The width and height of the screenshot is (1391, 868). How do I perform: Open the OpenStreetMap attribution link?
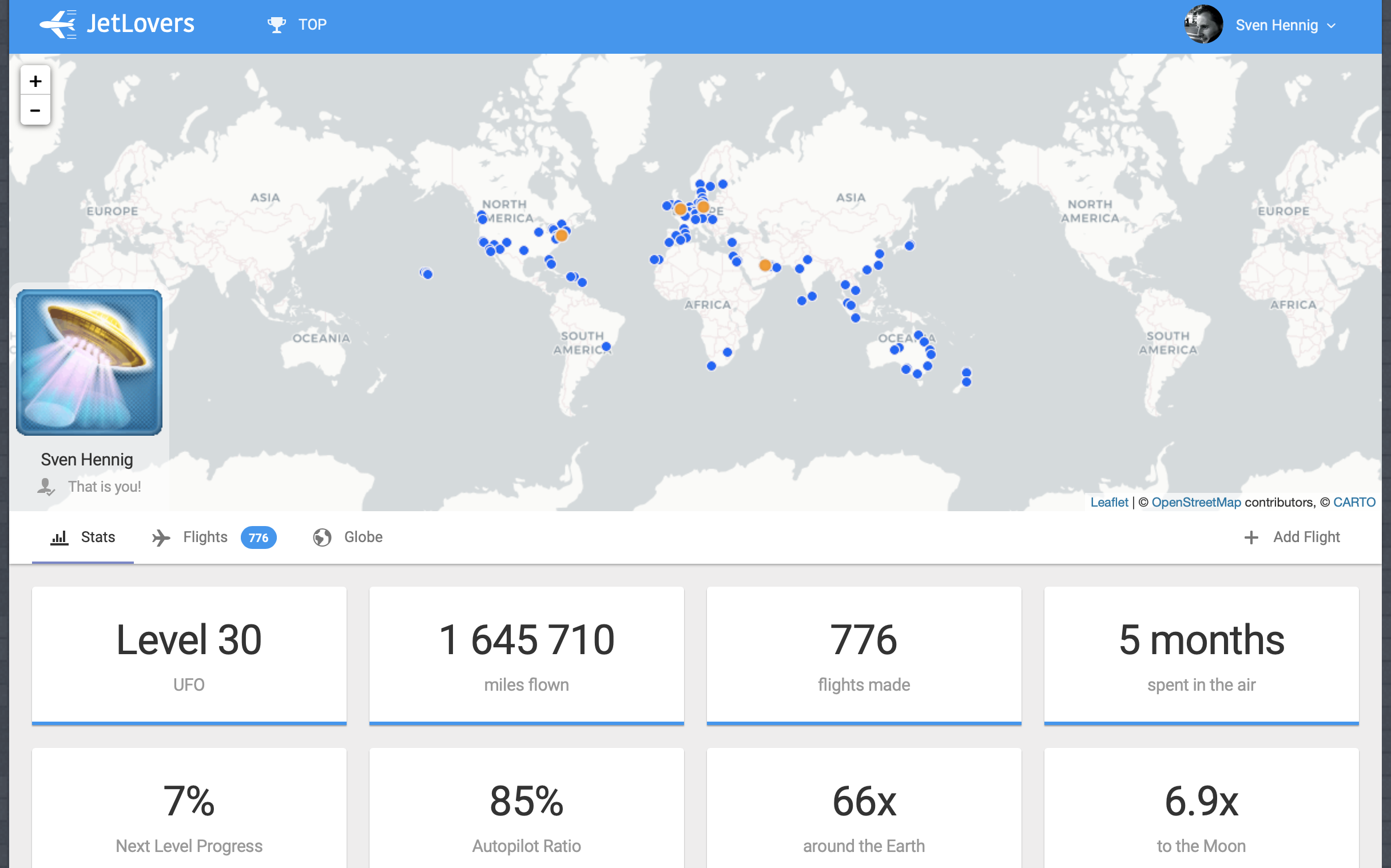[x=1196, y=502]
